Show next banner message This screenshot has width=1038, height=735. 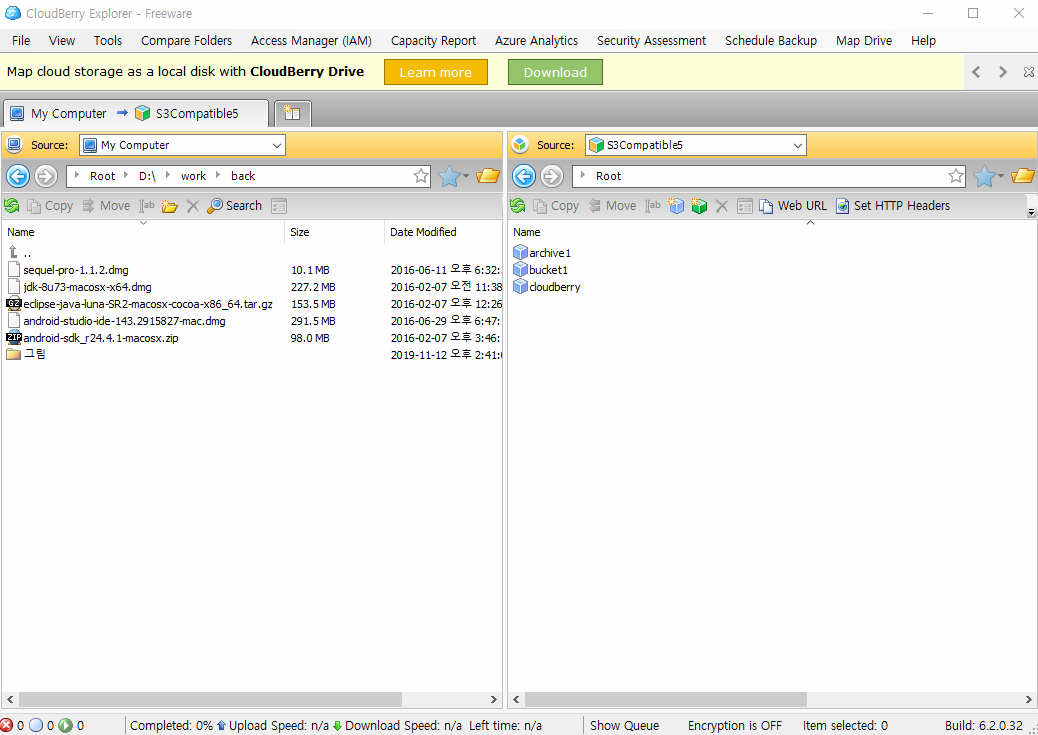tap(1003, 72)
